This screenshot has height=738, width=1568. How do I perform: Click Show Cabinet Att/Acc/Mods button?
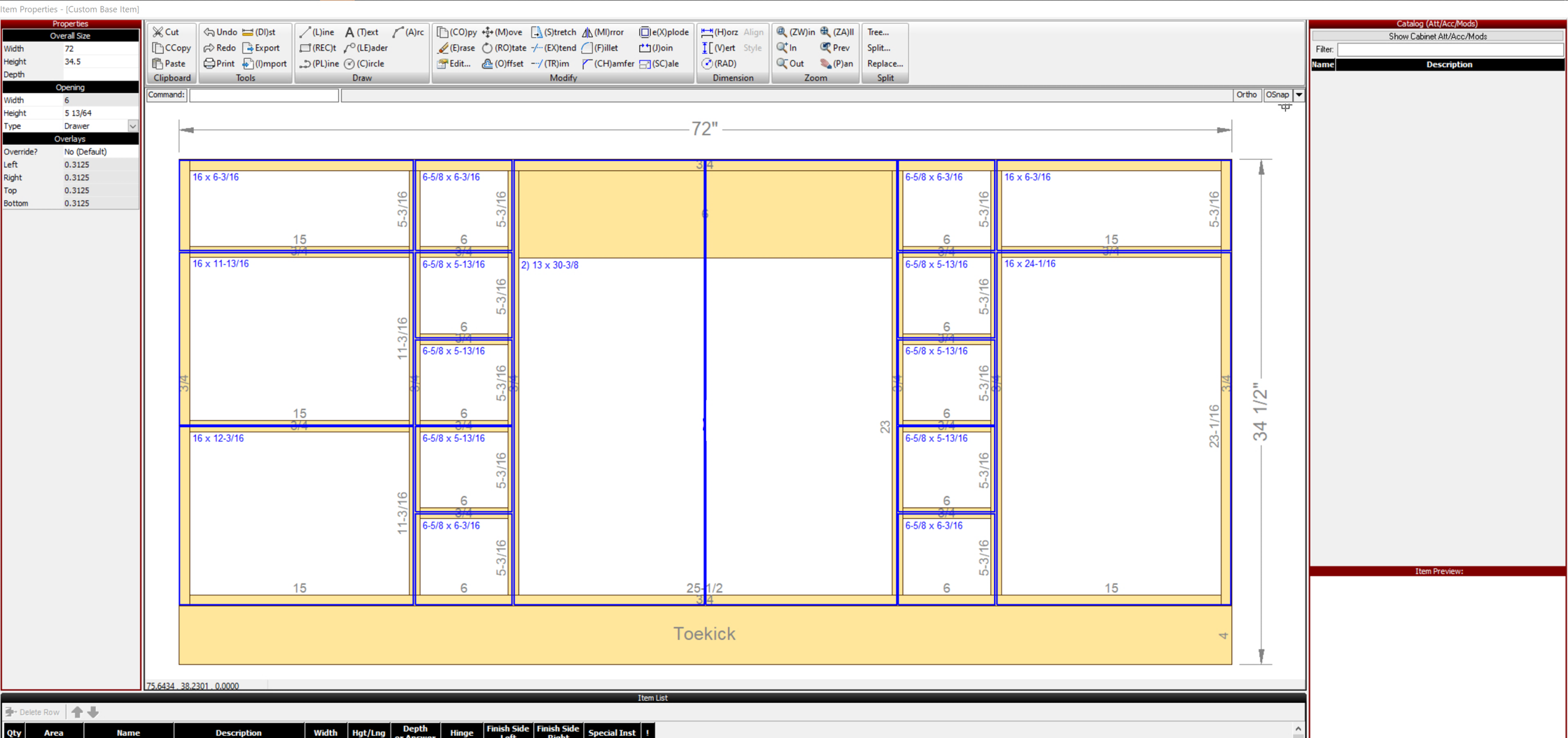coord(1437,36)
